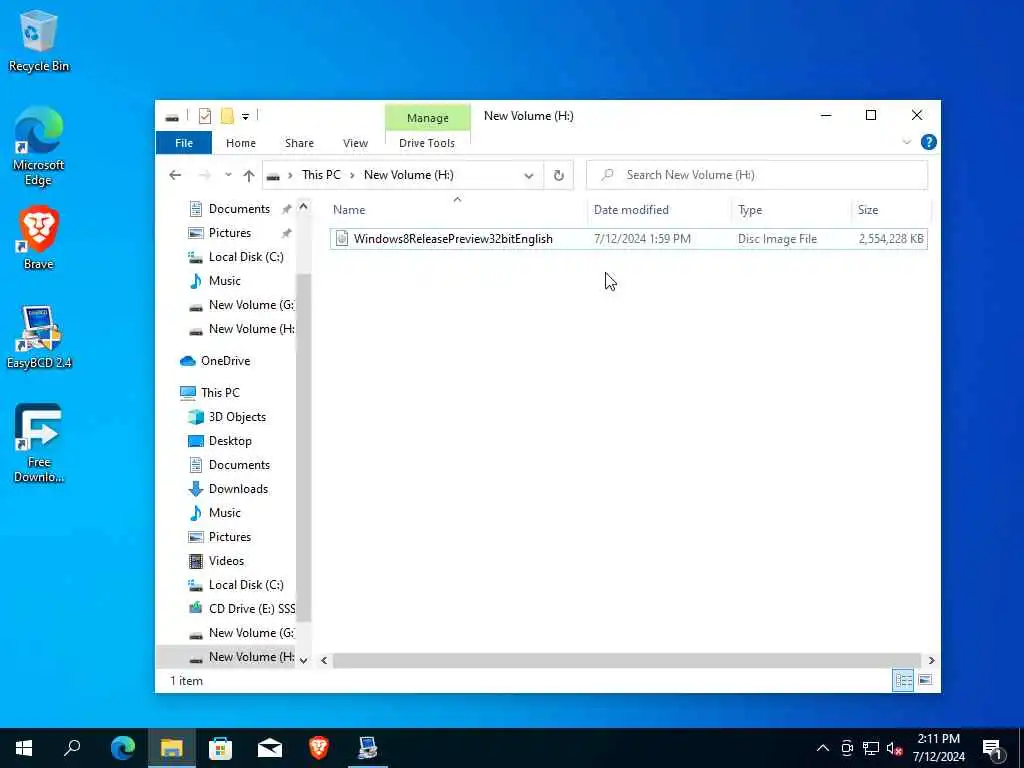The width and height of the screenshot is (1024, 768).
Task: Open Microsoft Edge from taskbar
Action: click(x=123, y=748)
